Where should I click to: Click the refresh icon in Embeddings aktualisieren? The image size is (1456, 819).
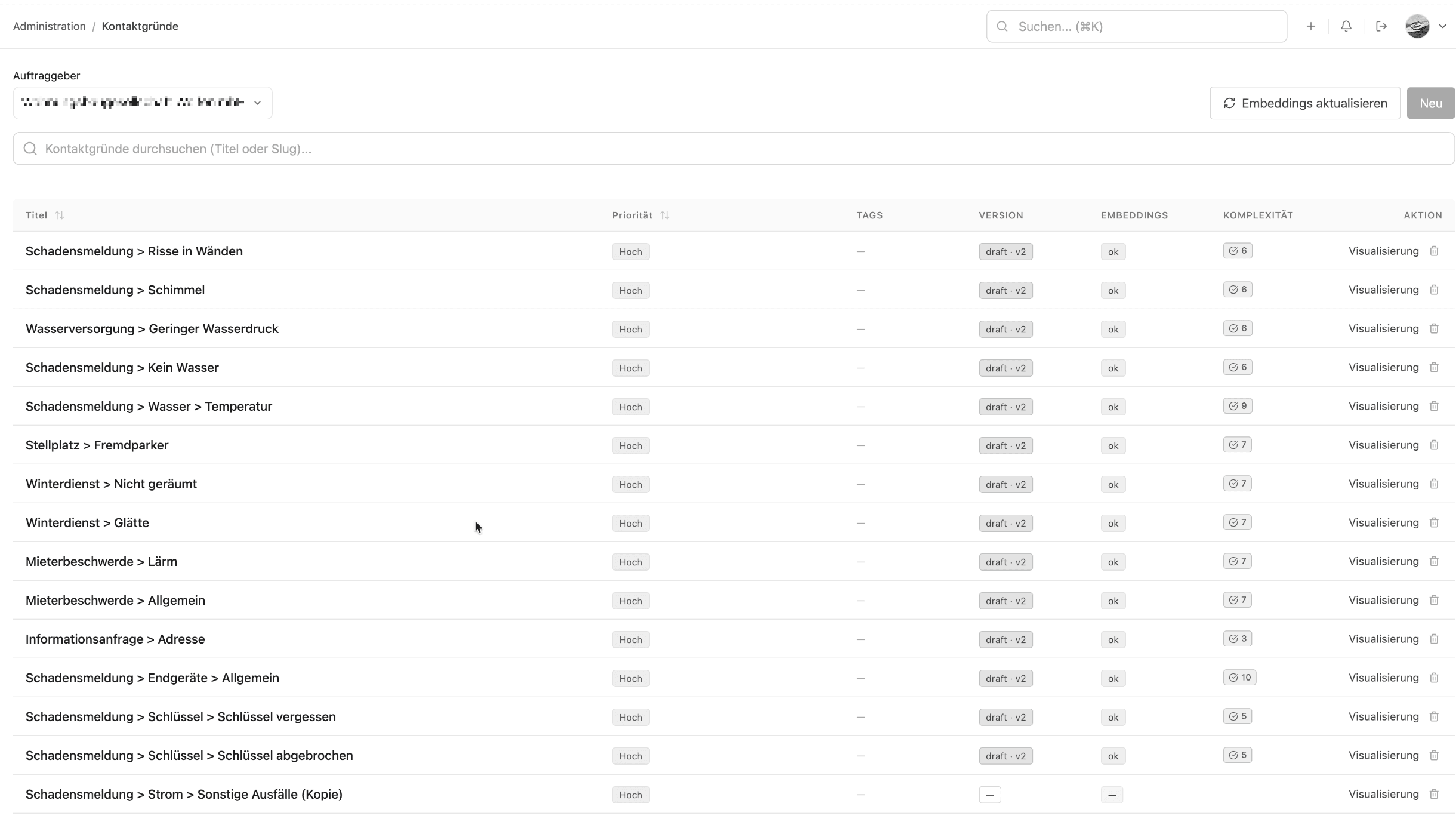click(x=1230, y=103)
